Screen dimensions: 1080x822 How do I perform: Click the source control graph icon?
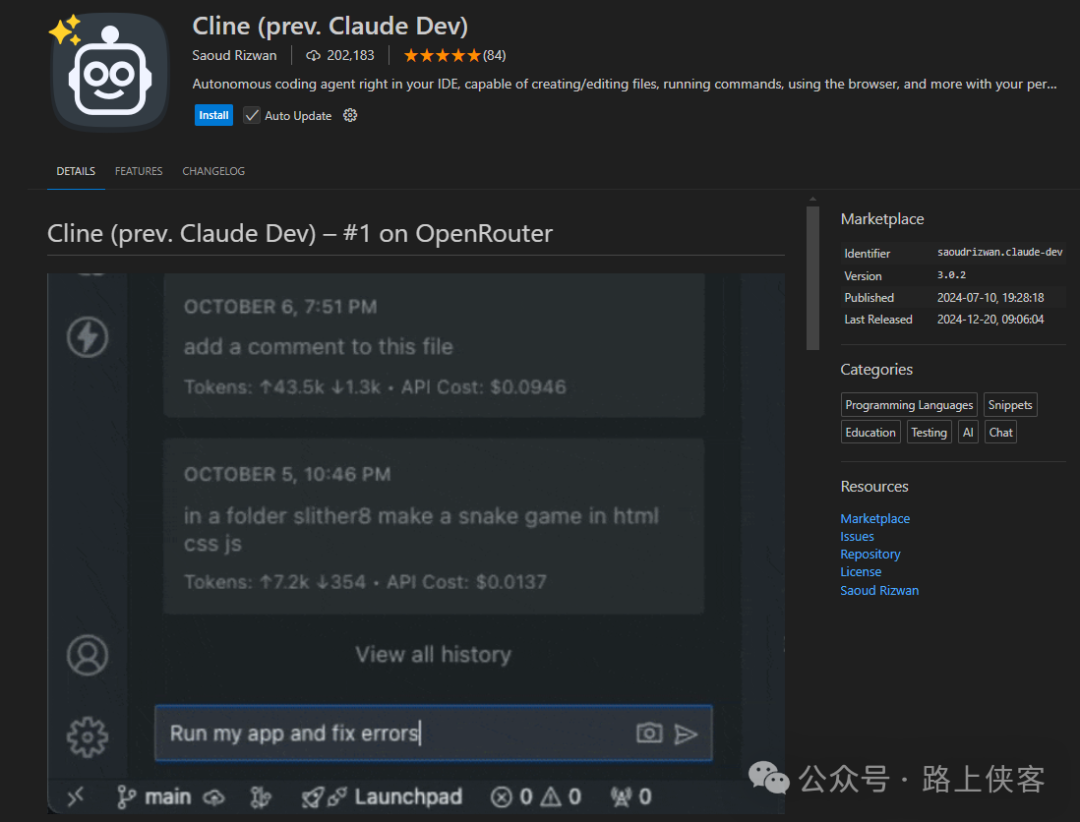pos(260,797)
